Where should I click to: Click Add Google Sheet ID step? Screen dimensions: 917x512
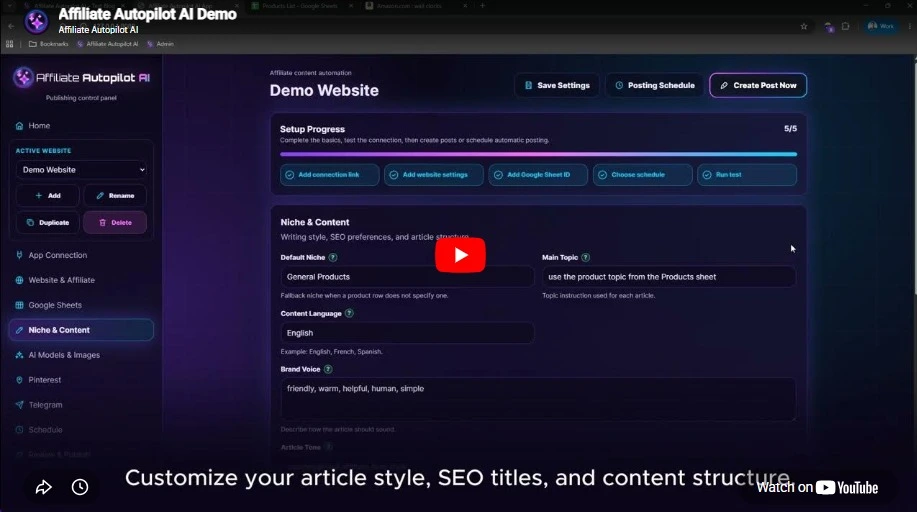coord(538,175)
